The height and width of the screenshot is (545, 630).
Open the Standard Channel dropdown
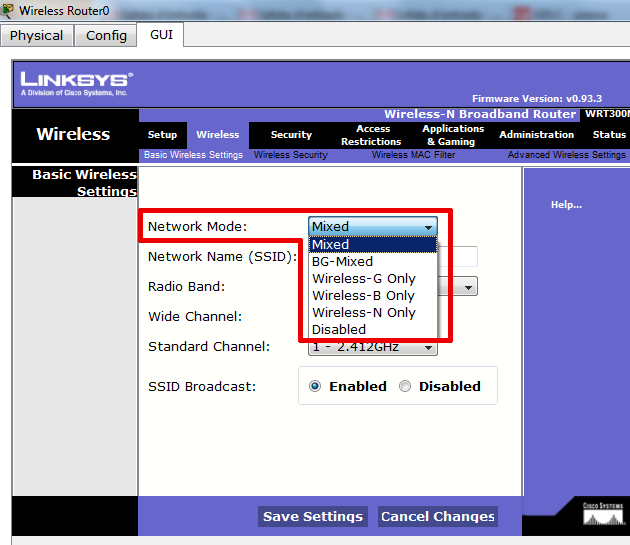(429, 347)
